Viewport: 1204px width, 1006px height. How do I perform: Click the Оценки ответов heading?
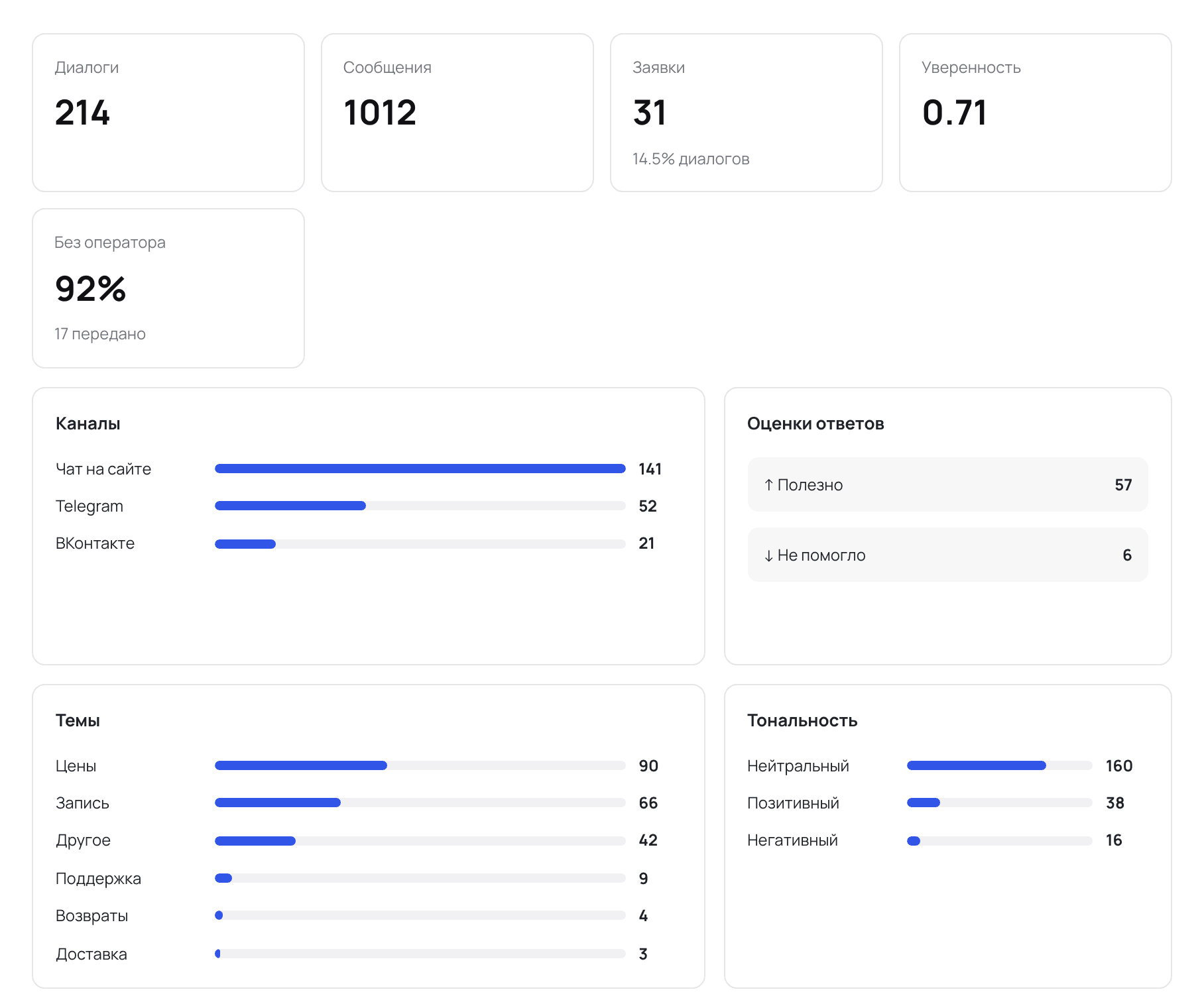point(816,423)
